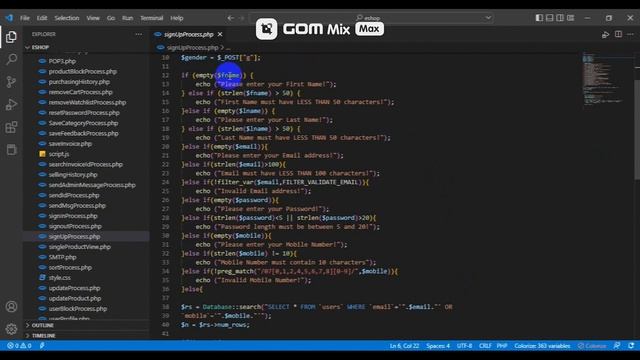Click the Colorize button in status bar
640x360 pixels.
(x=592, y=346)
